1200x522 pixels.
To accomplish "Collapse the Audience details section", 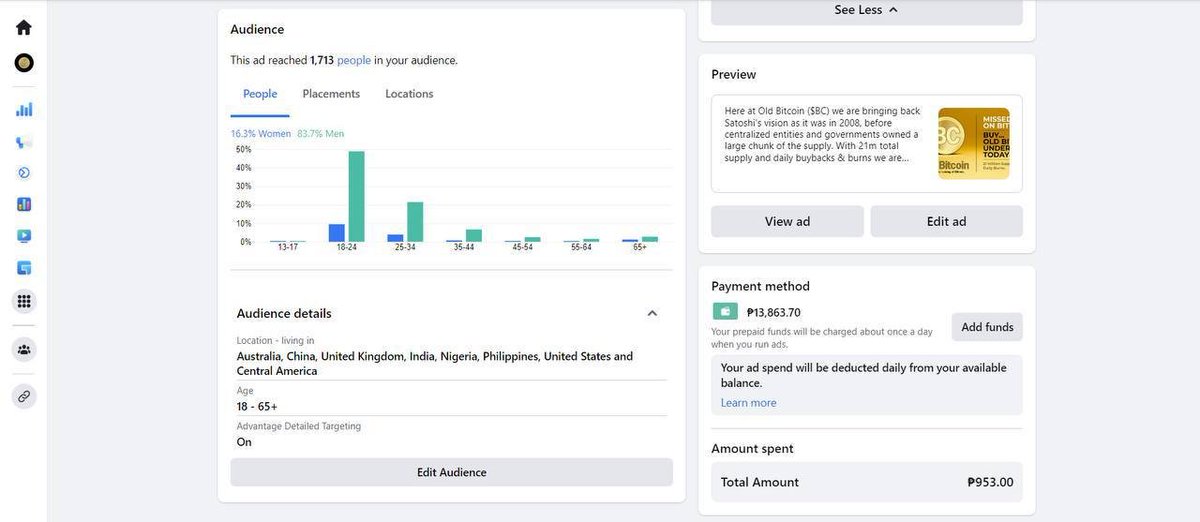I will tap(652, 313).
